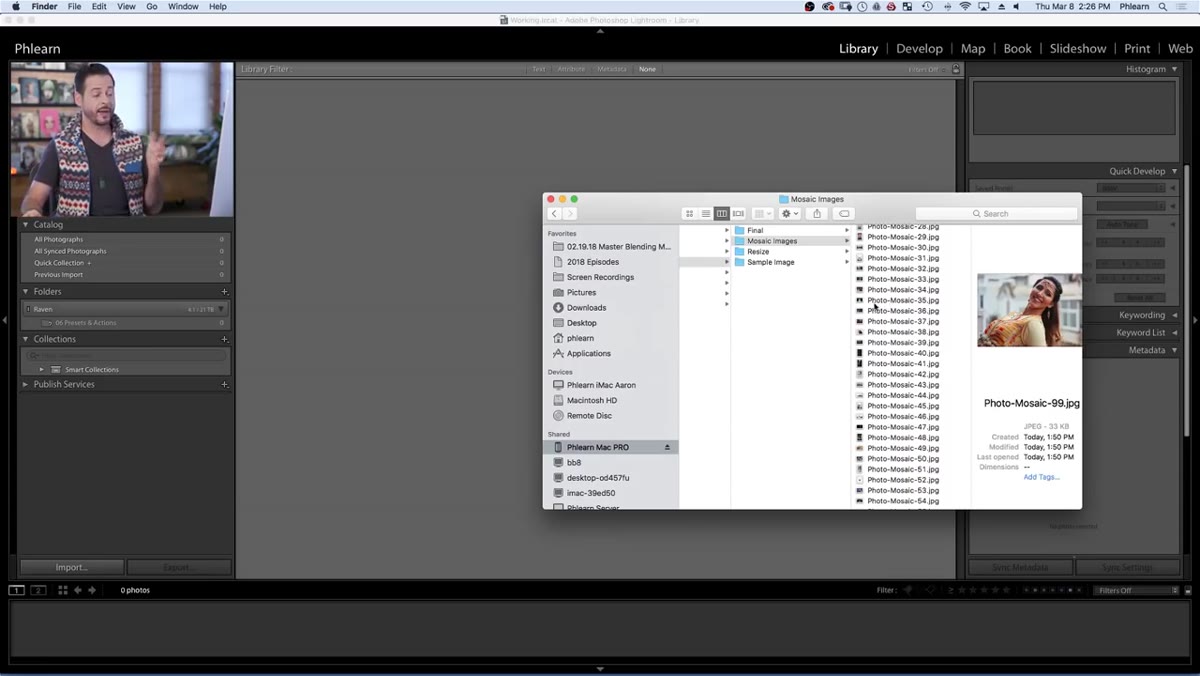Open the Final folder in Finder
Viewport: 1200px width, 676px height.
coord(755,231)
